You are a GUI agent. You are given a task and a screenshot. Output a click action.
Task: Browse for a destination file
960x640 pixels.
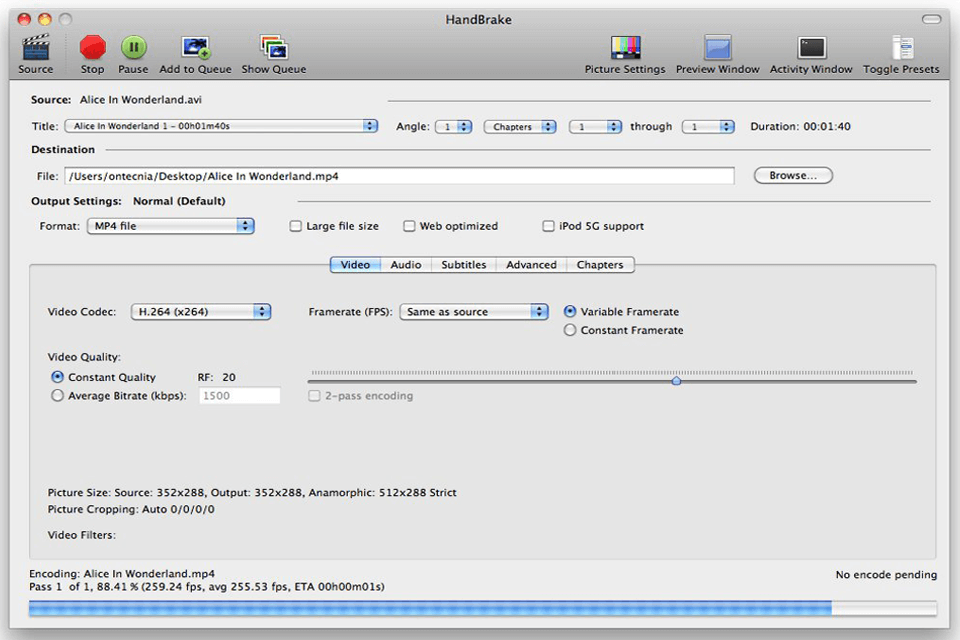point(792,175)
